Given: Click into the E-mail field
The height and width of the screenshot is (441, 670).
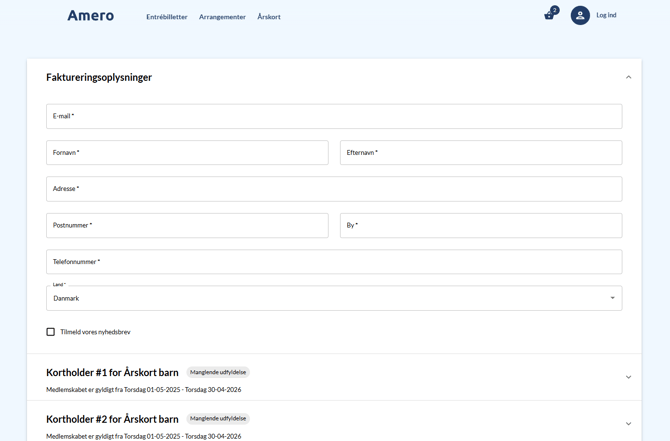Looking at the screenshot, I should pos(333,116).
